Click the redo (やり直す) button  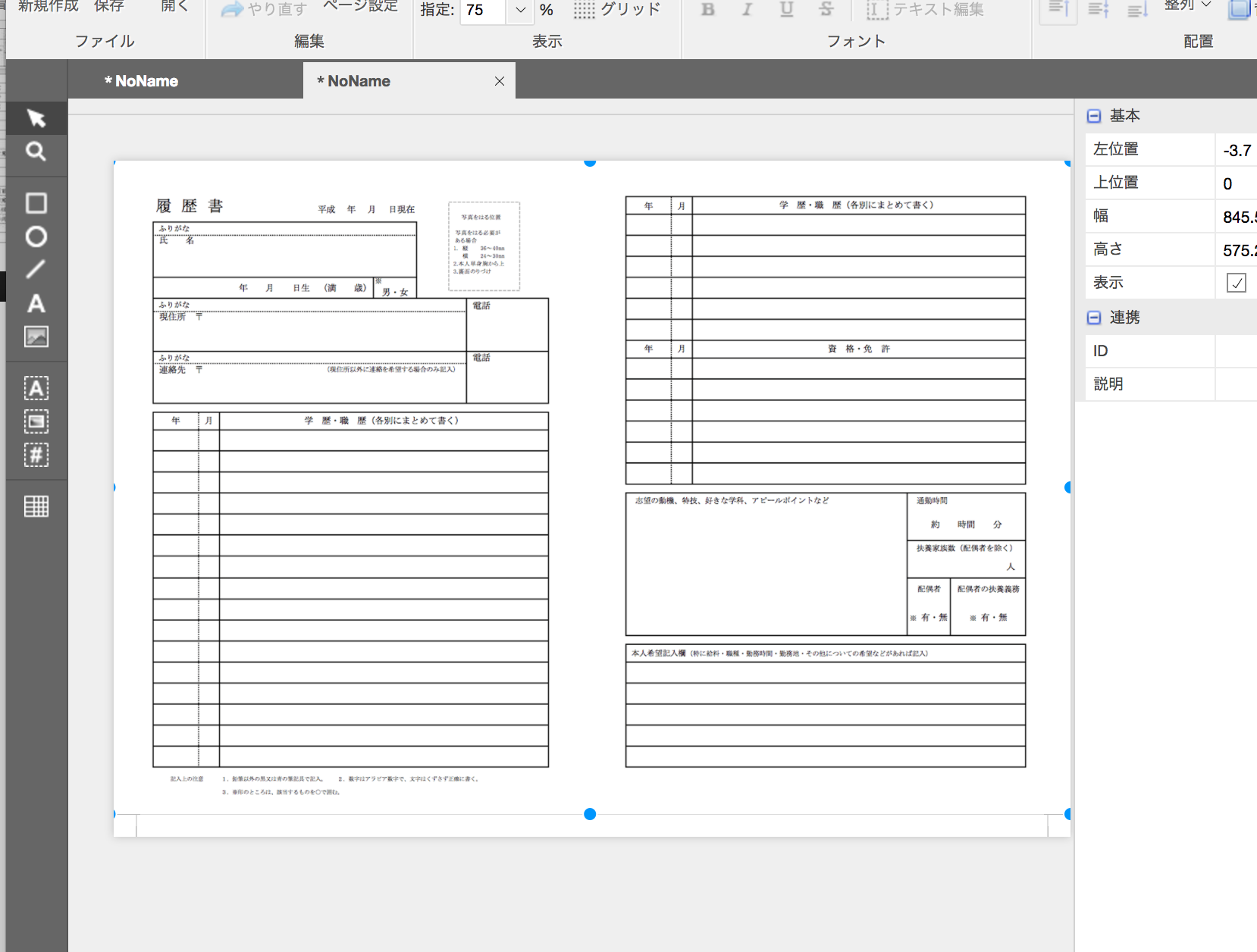click(x=264, y=9)
